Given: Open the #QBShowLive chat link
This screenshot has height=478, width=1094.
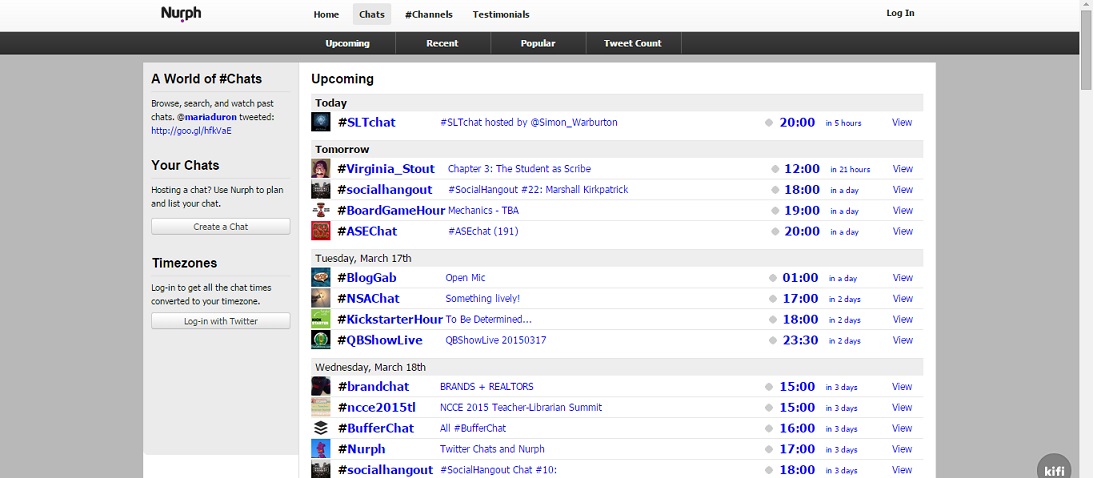Looking at the screenshot, I should pyautogui.click(x=380, y=340).
